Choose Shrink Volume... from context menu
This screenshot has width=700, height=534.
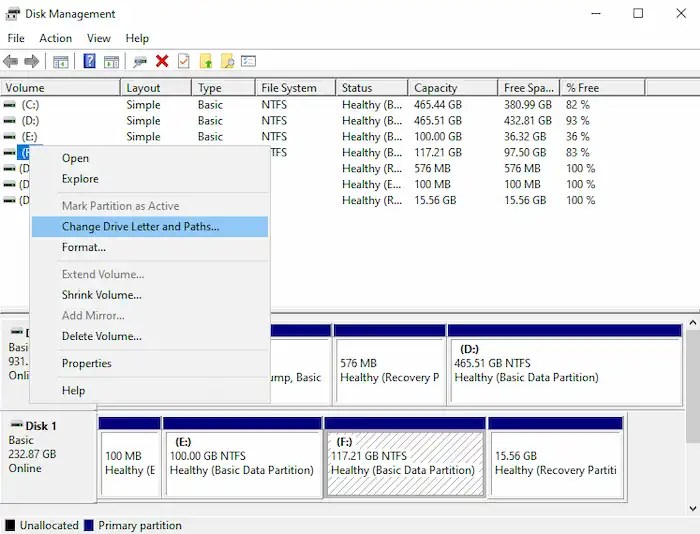click(x=150, y=295)
